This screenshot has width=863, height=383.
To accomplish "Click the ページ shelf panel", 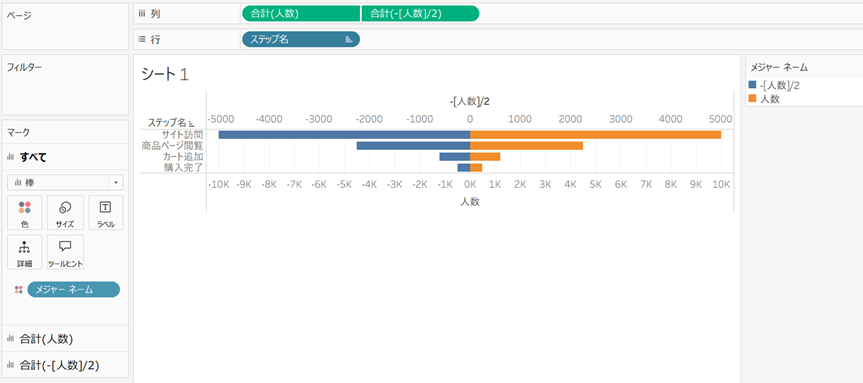I will tap(65, 26).
